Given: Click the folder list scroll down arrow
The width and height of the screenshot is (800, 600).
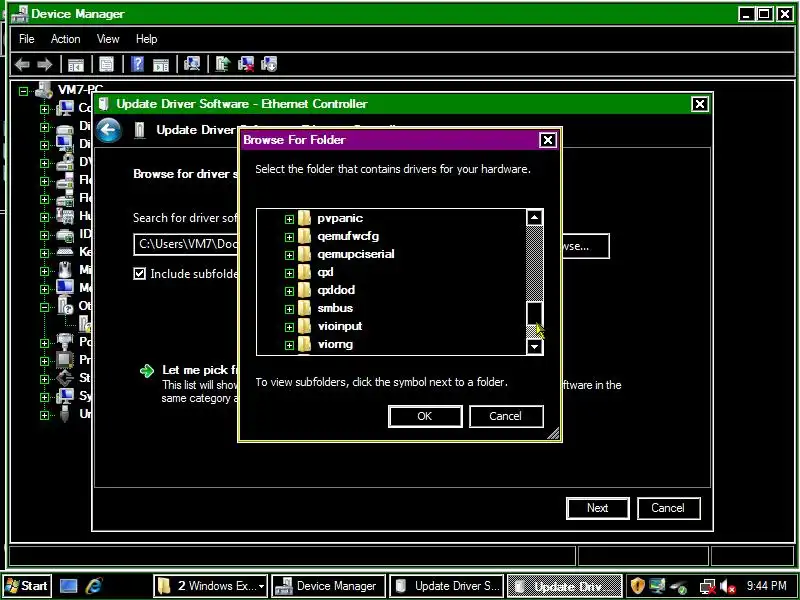Looking at the screenshot, I should point(534,347).
